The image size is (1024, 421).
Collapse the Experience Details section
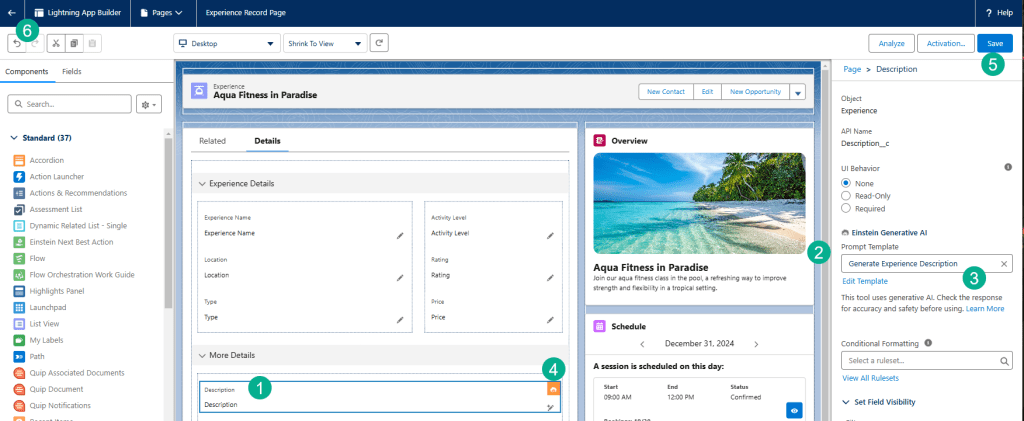203,184
